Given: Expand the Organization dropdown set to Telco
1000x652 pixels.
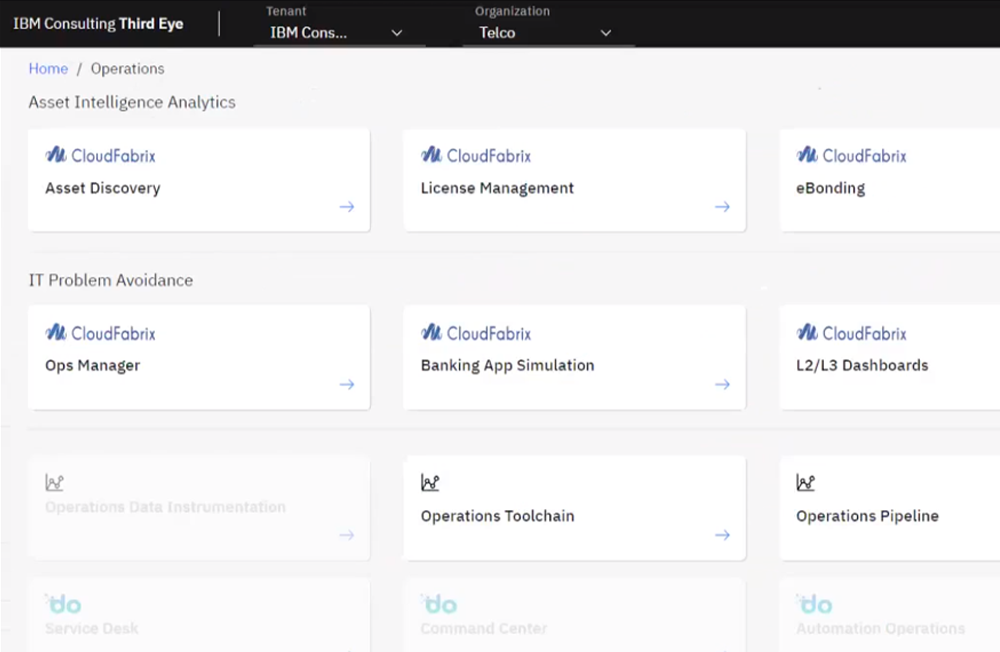Looking at the screenshot, I should (548, 33).
